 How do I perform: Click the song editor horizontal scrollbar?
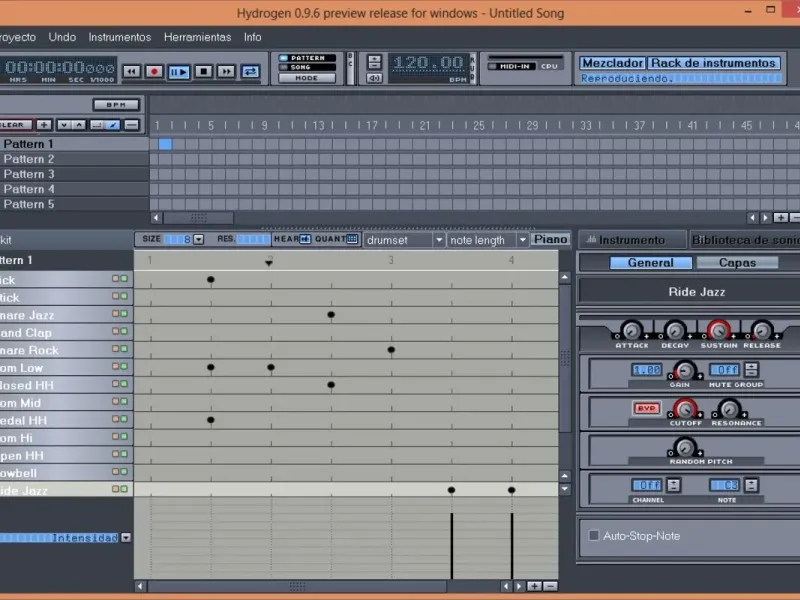pyautogui.click(x=199, y=218)
